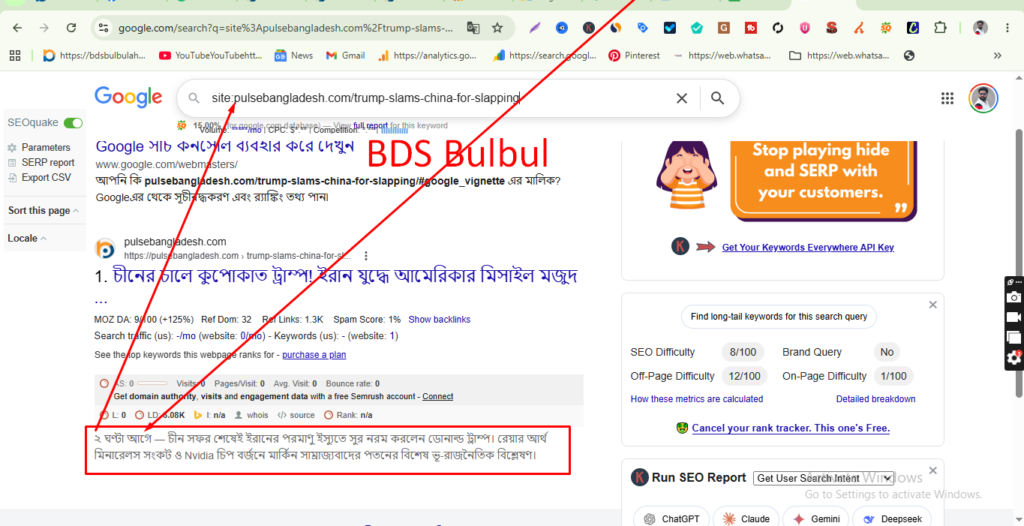Image resolution: width=1024 pixels, height=526 pixels.
Task: Open Google apps grid
Action: (x=947, y=99)
